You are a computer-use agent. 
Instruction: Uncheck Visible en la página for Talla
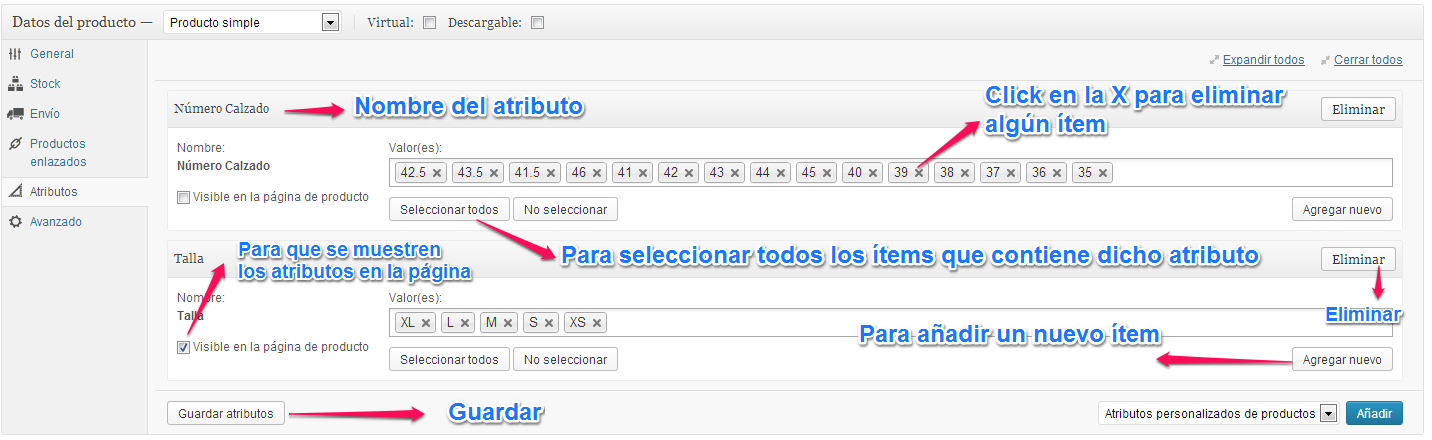click(183, 348)
